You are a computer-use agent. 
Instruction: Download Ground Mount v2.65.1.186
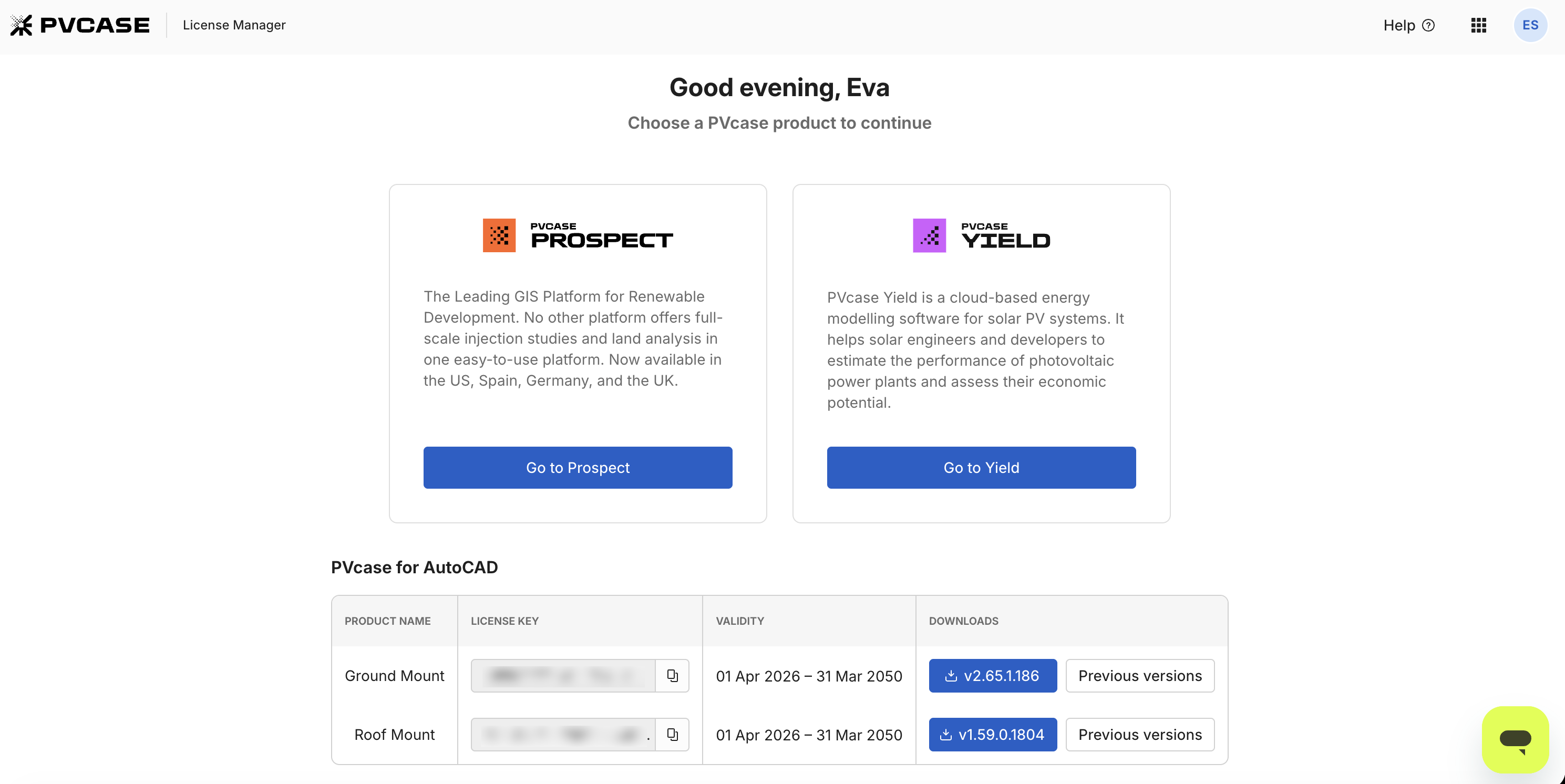point(992,675)
